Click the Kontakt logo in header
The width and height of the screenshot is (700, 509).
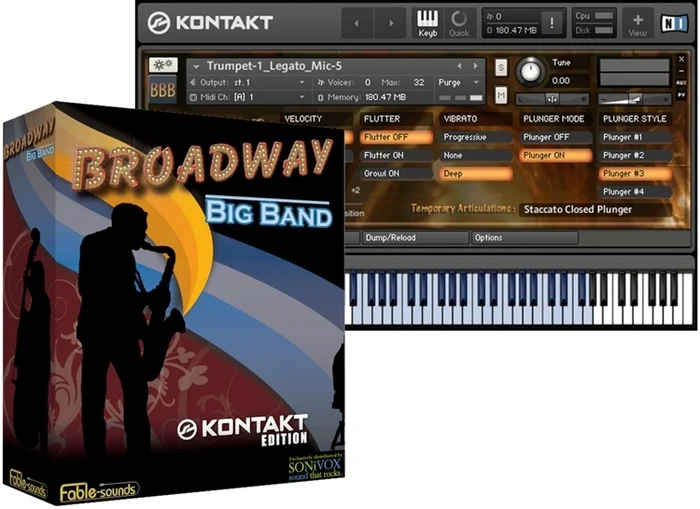click(211, 23)
